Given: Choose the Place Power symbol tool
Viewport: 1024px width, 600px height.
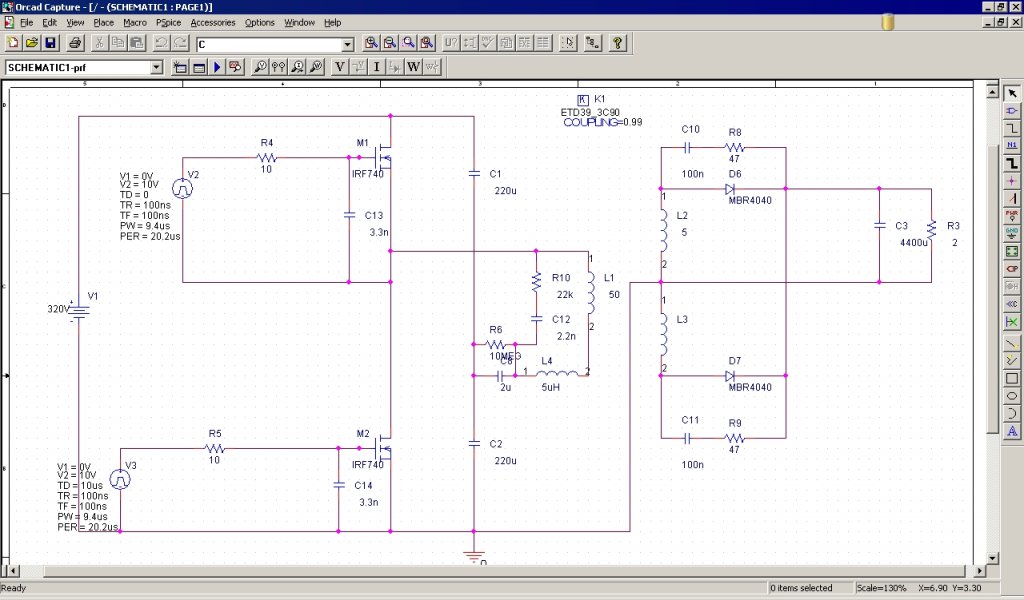Looking at the screenshot, I should point(1012,215).
